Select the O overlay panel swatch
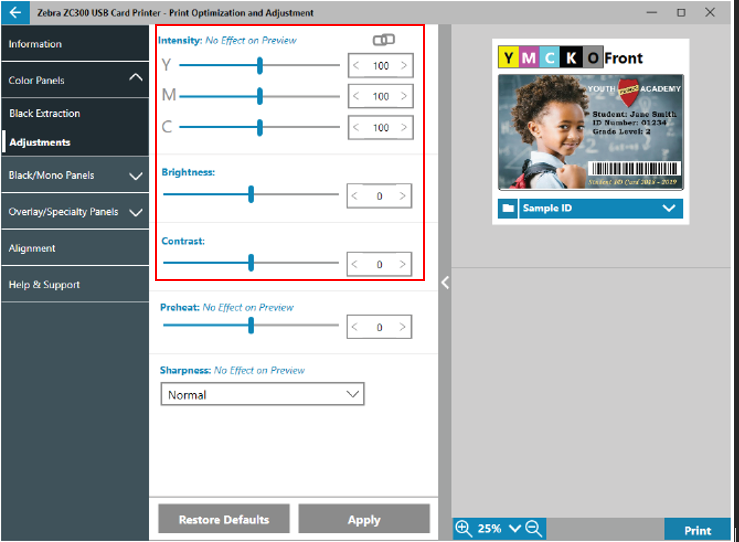Viewport: 739px width, 542px height. (x=593, y=57)
